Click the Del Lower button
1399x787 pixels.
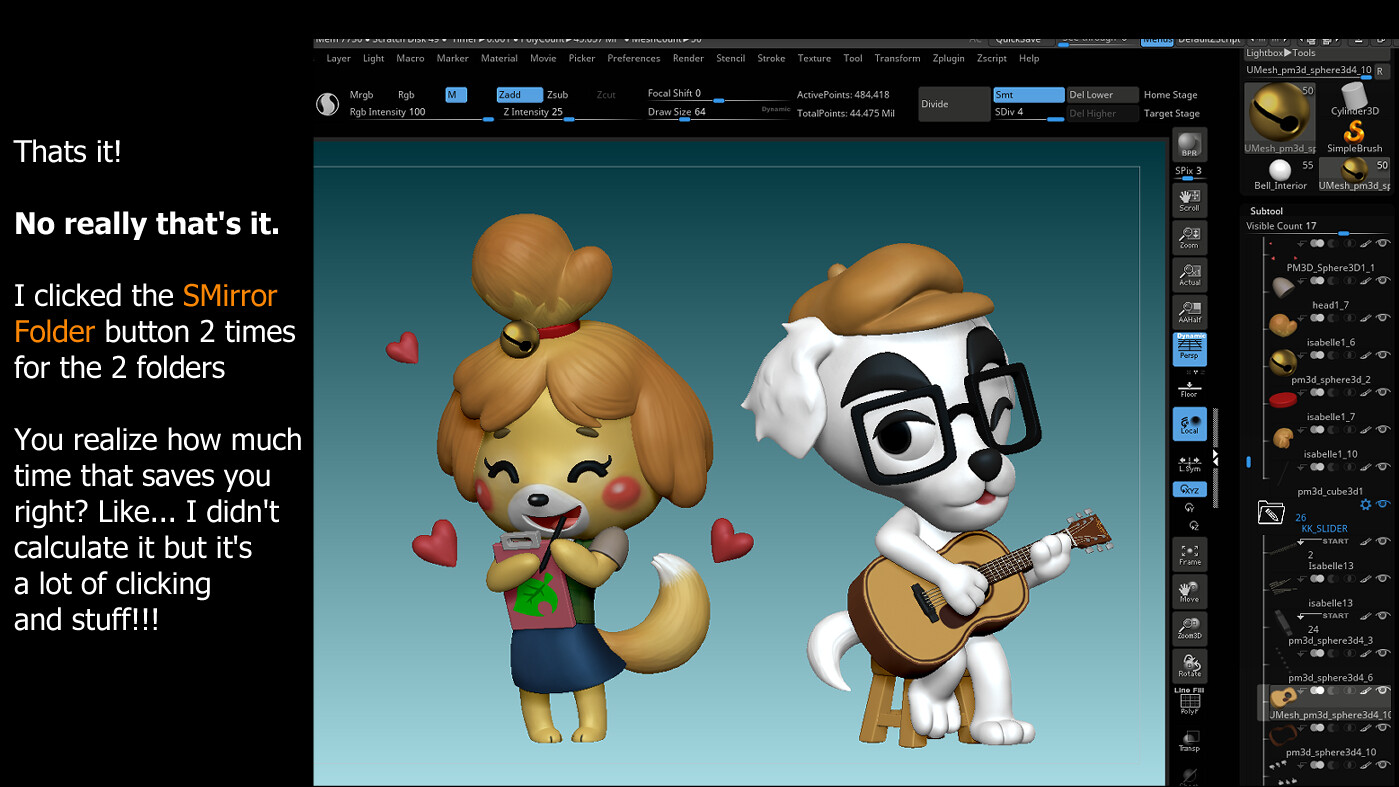click(1102, 95)
